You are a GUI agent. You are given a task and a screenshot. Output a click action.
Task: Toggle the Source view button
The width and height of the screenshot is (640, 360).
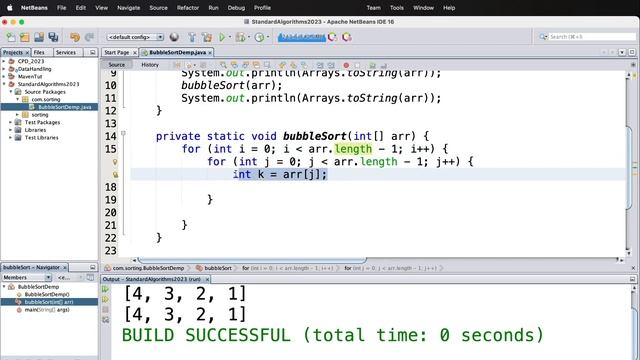(x=116, y=65)
